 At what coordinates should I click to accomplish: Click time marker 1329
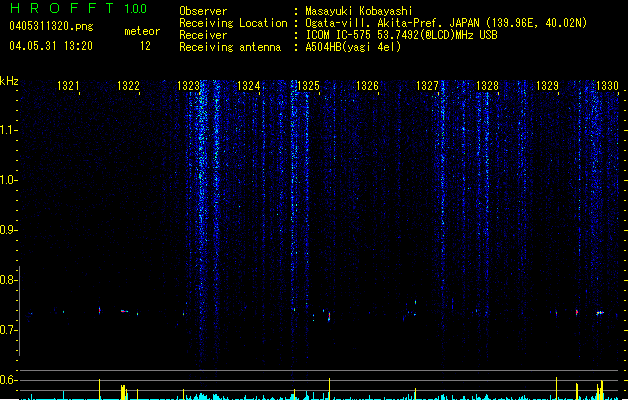click(547, 86)
